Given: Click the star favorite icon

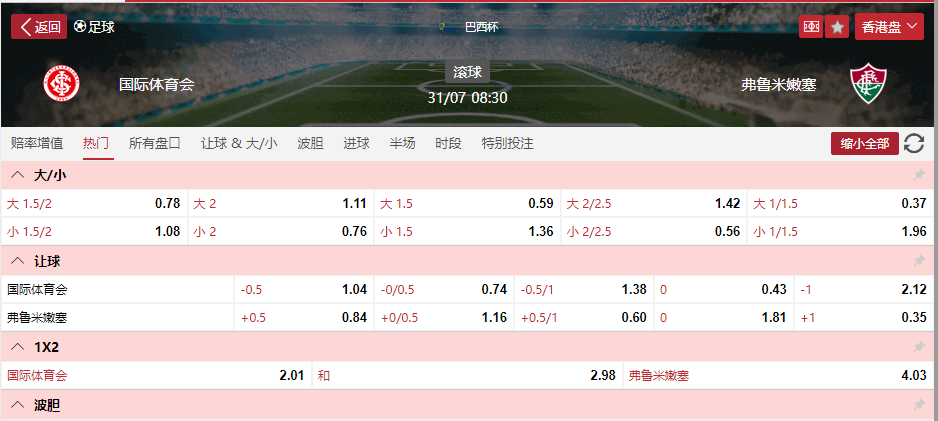Looking at the screenshot, I should click(x=837, y=27).
